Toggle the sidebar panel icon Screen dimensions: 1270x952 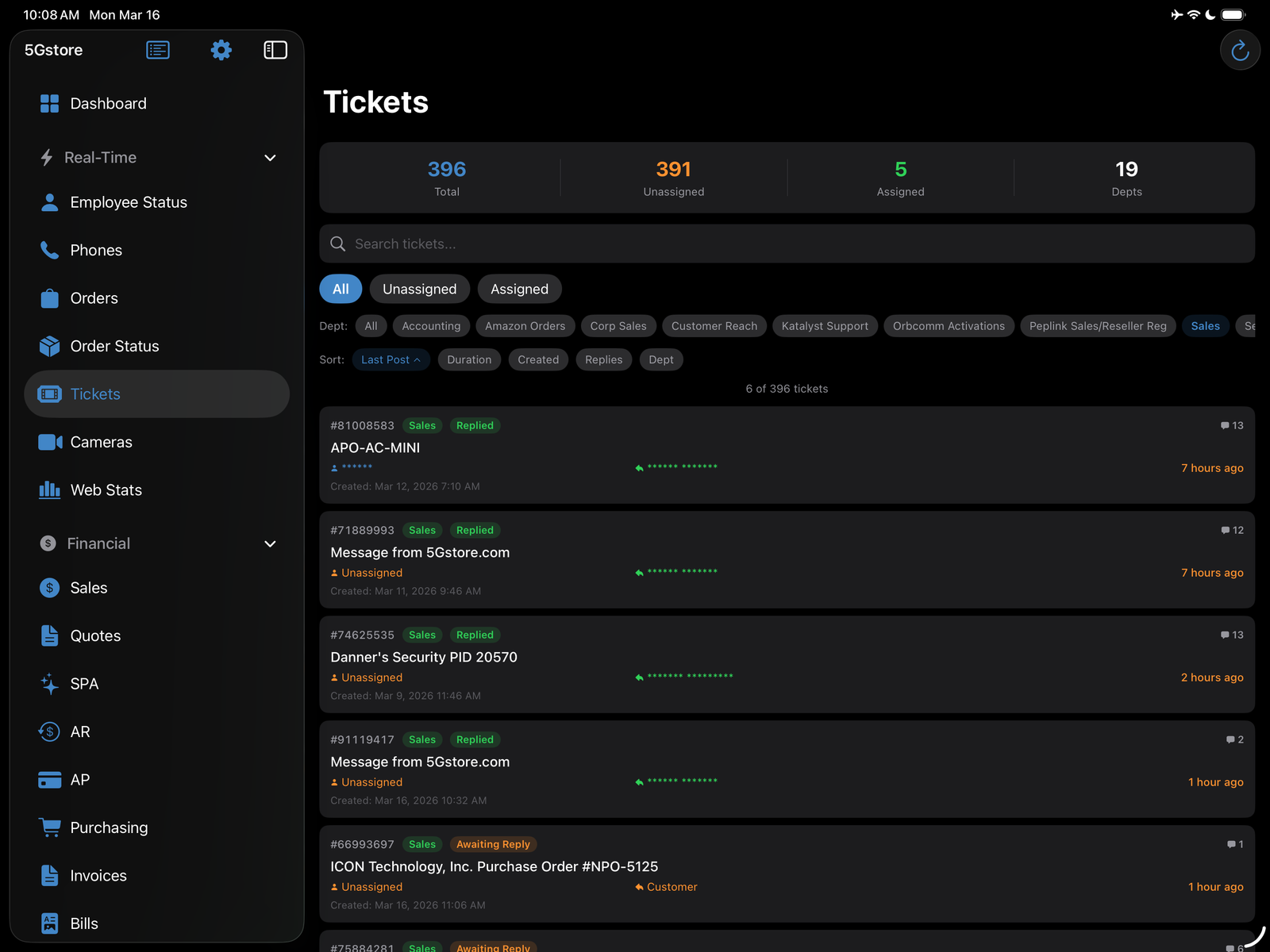[x=275, y=49]
